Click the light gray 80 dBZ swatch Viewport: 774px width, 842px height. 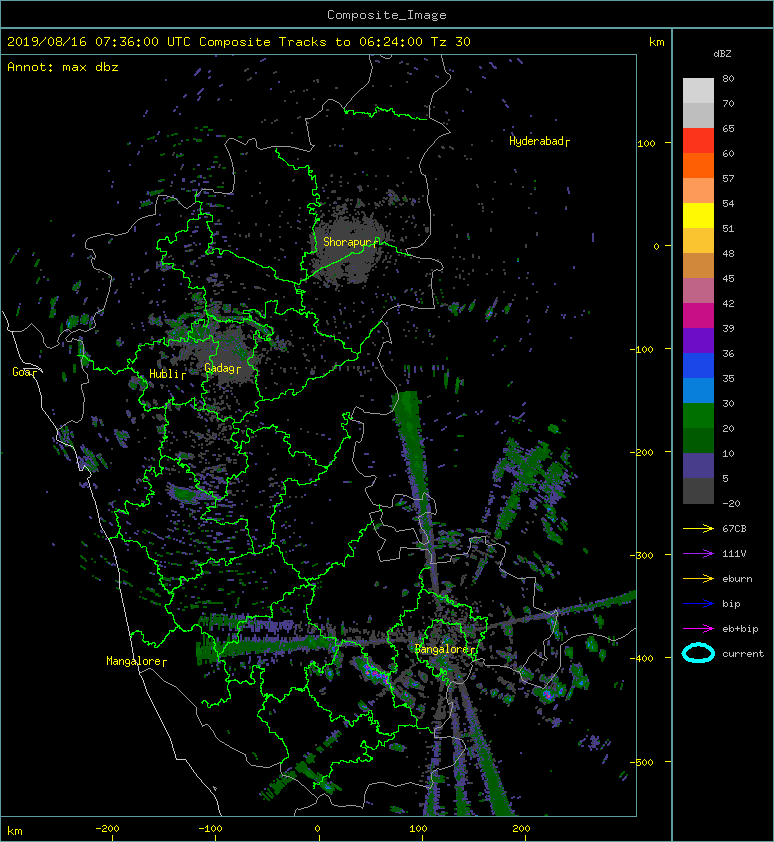coord(698,91)
